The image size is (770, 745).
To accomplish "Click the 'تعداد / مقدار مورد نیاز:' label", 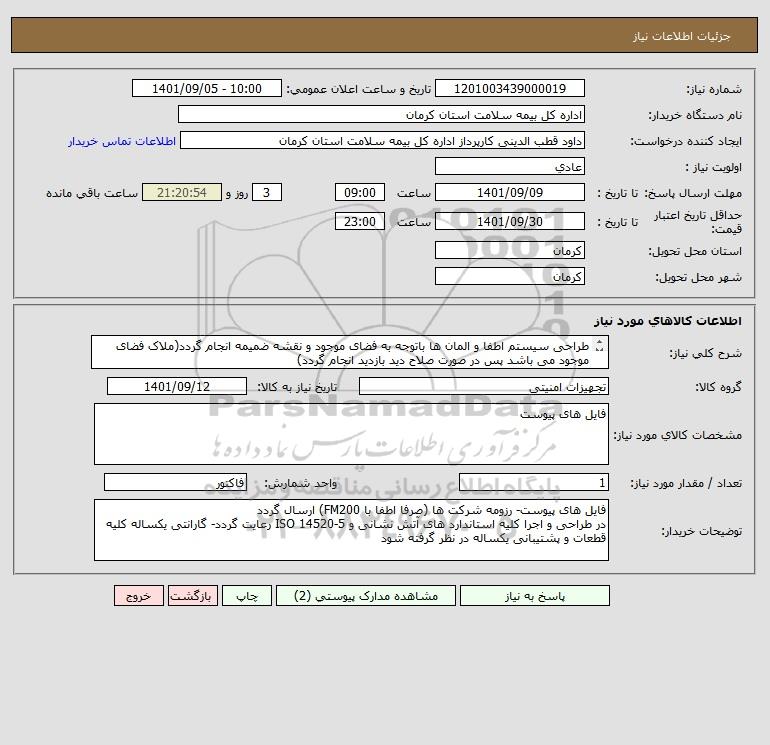I will [687, 483].
